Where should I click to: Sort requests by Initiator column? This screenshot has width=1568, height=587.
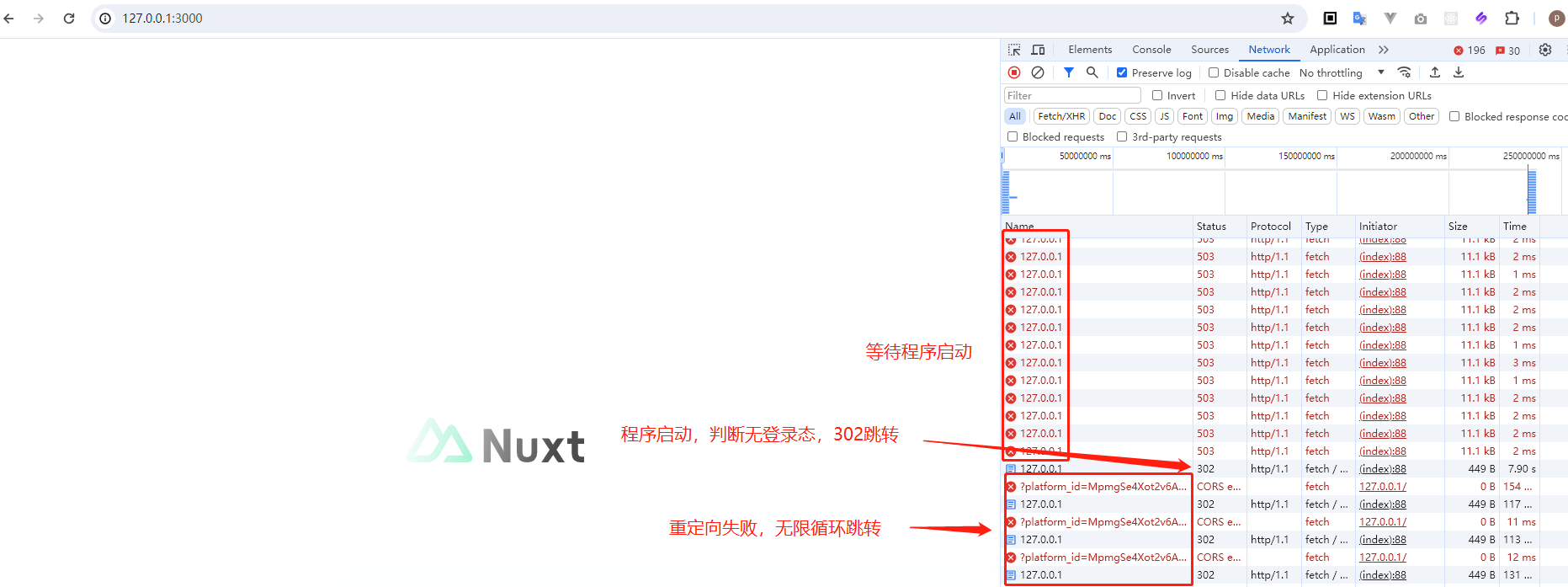(x=1400, y=226)
